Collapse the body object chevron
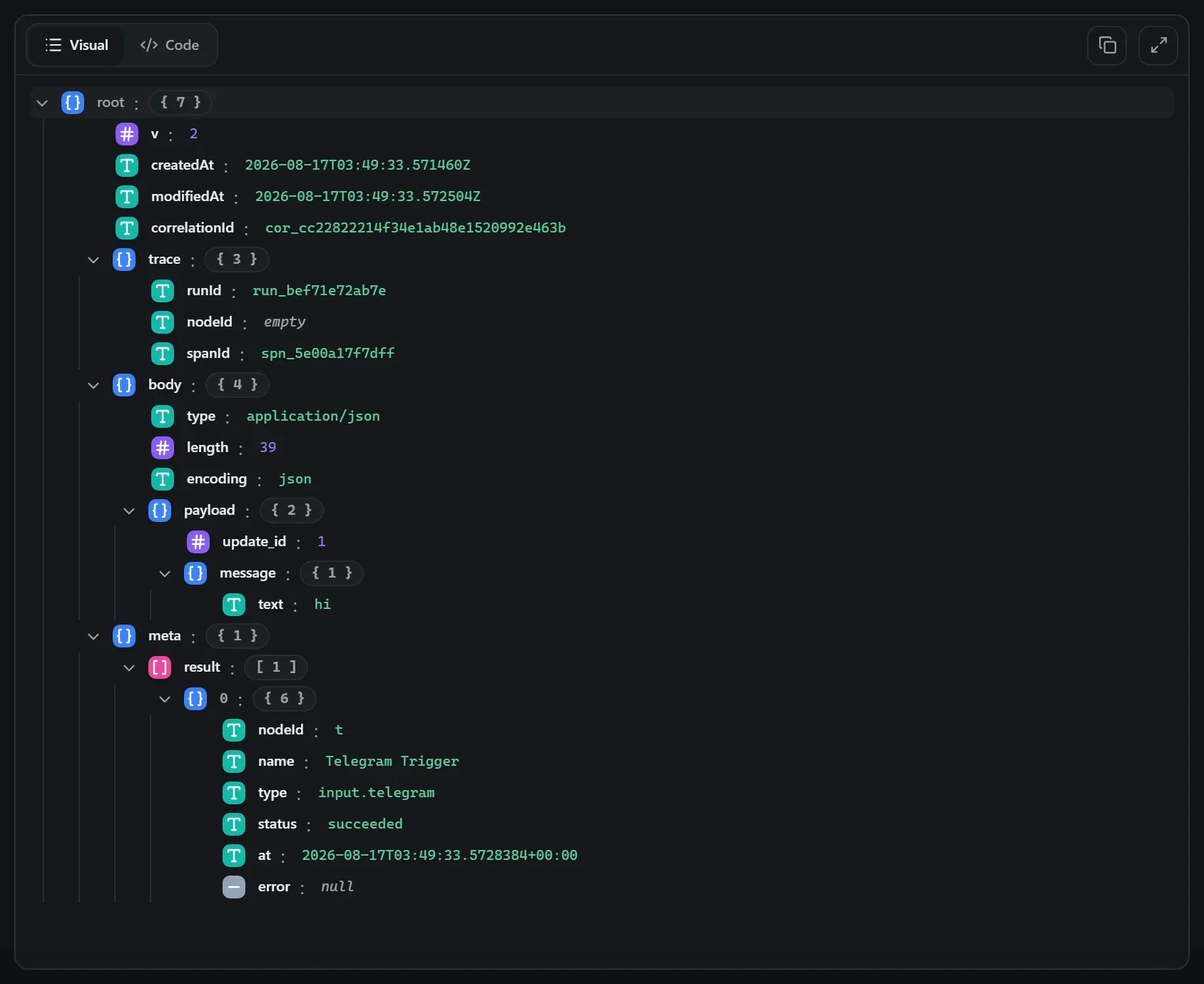Image resolution: width=1204 pixels, height=984 pixels. tap(93, 385)
